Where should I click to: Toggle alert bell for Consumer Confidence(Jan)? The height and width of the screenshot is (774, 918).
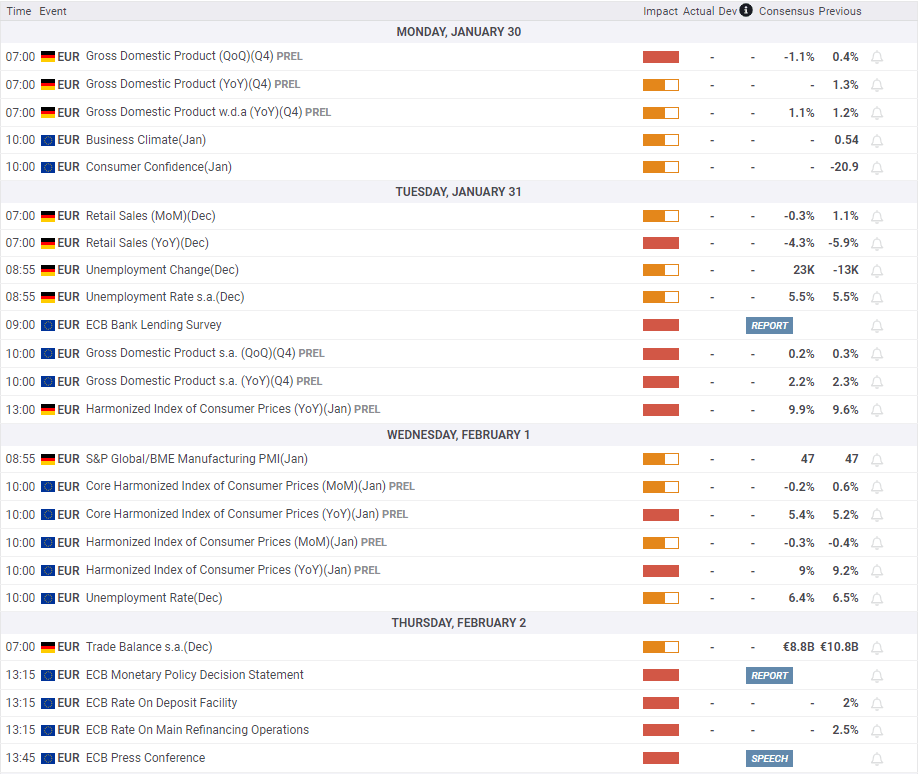[x=877, y=168]
